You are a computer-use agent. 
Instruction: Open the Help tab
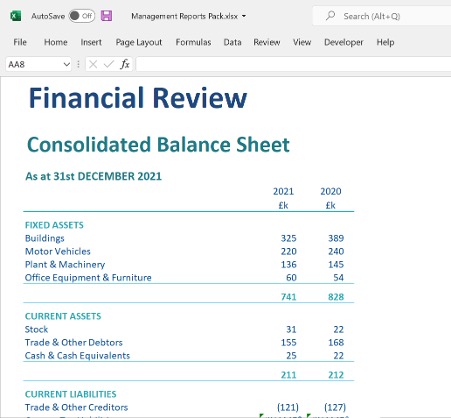(x=385, y=42)
